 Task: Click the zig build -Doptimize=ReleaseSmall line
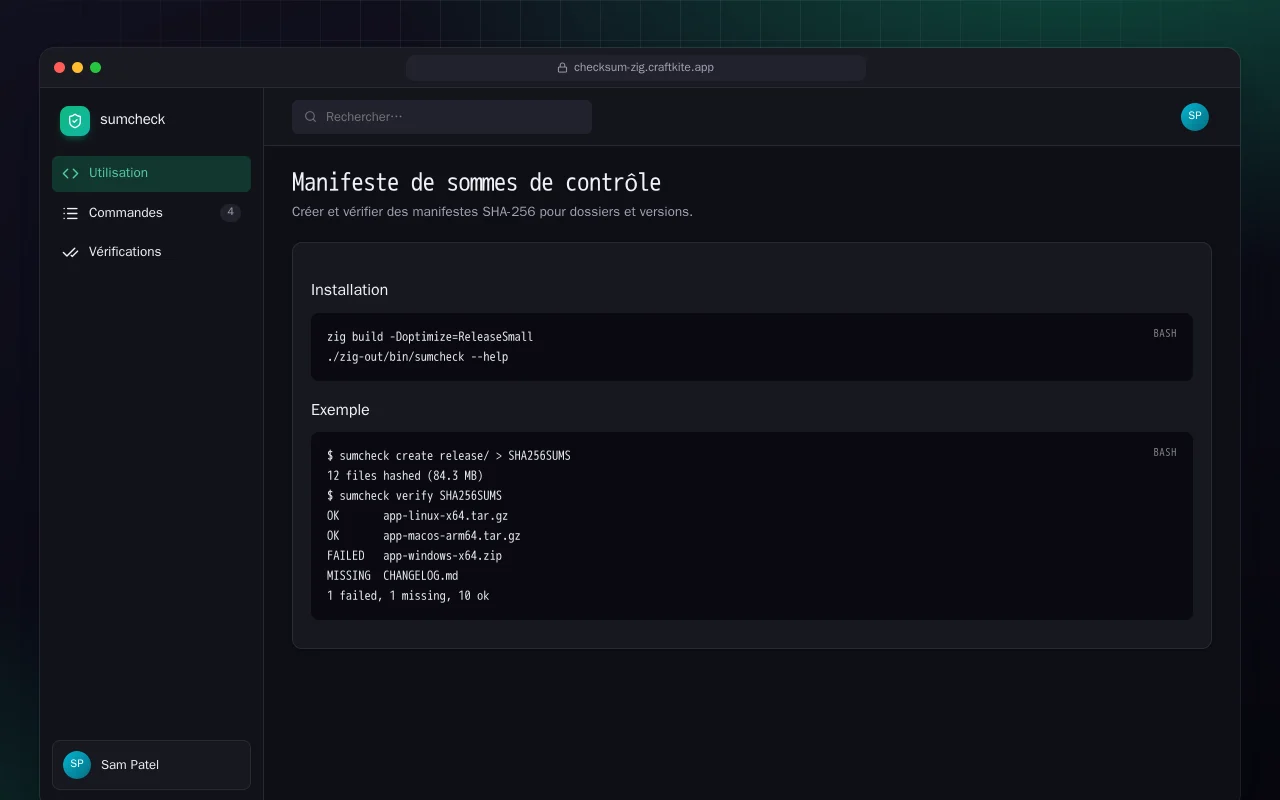430,337
